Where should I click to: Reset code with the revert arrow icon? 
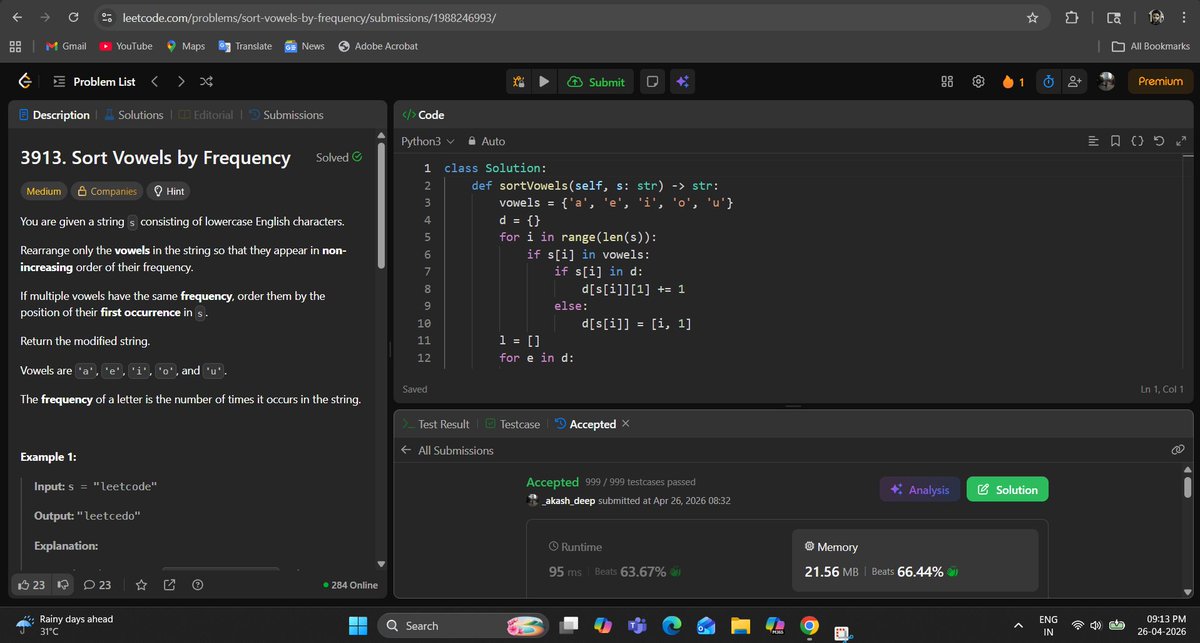coord(1159,141)
